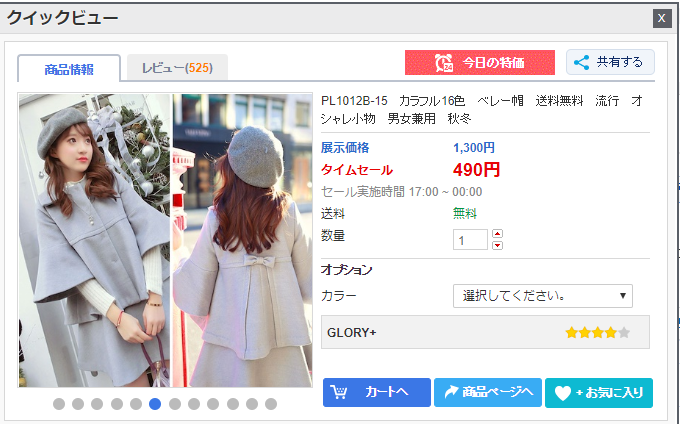The height and width of the screenshot is (424, 680).
Task: Select the first image carousel dot
Action: click(59, 404)
